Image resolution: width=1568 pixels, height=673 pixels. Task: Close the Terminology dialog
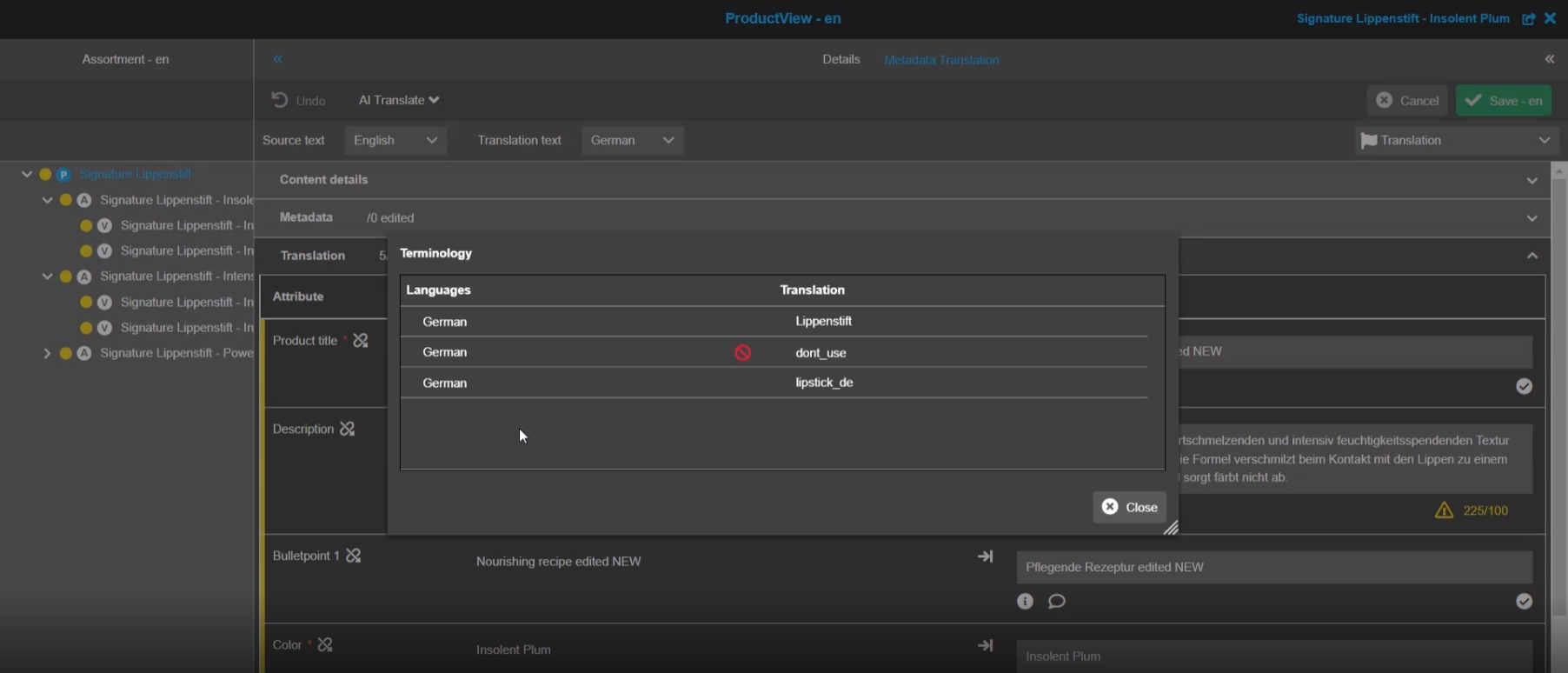(x=1129, y=507)
